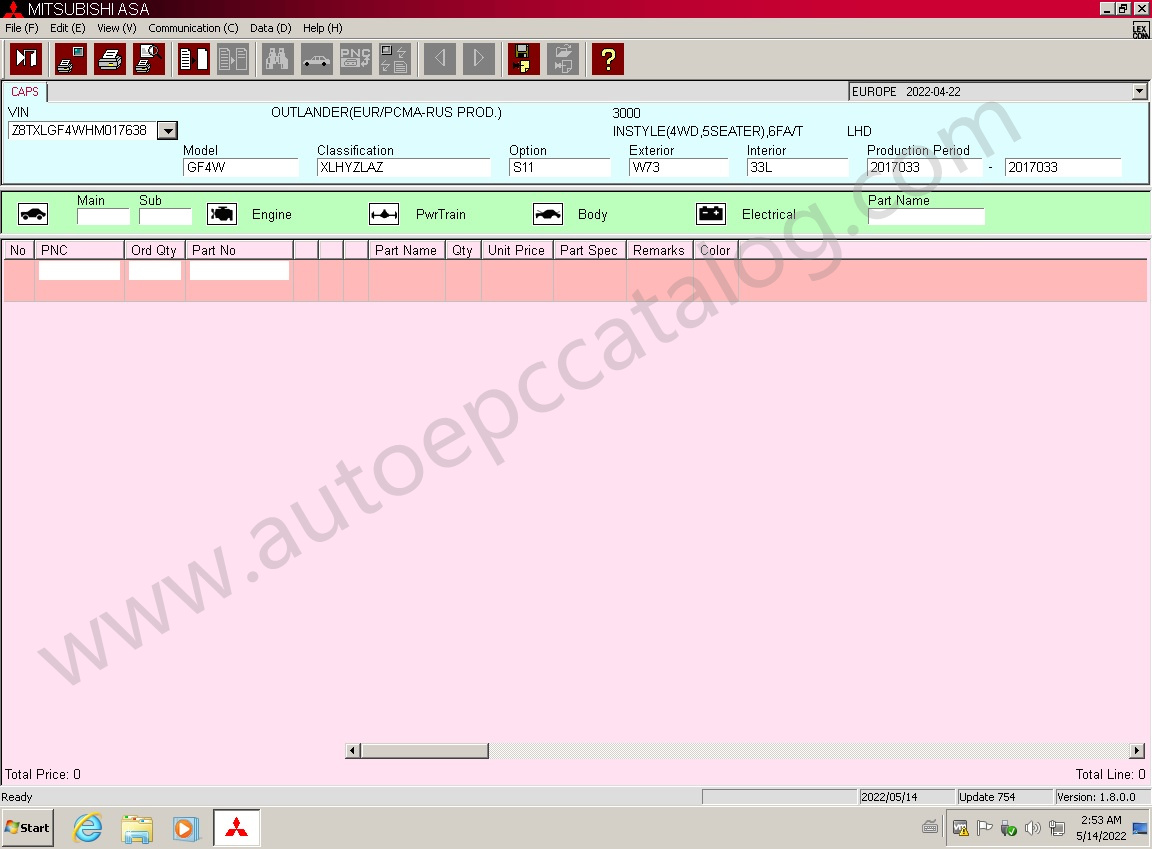Image resolution: width=1152 pixels, height=849 pixels.
Task: Click the PNC entry cell
Action: pyautogui.click(x=79, y=271)
